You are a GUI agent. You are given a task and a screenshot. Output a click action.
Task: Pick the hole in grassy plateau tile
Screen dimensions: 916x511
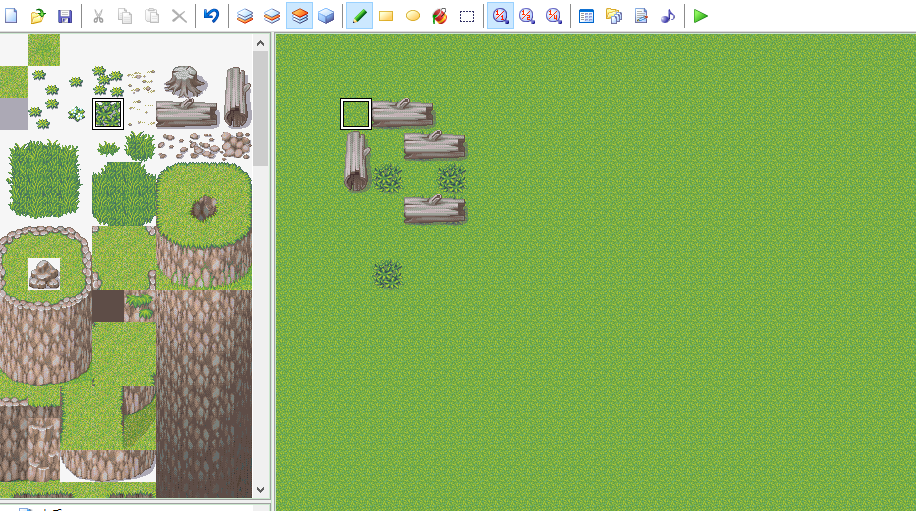tap(203, 208)
